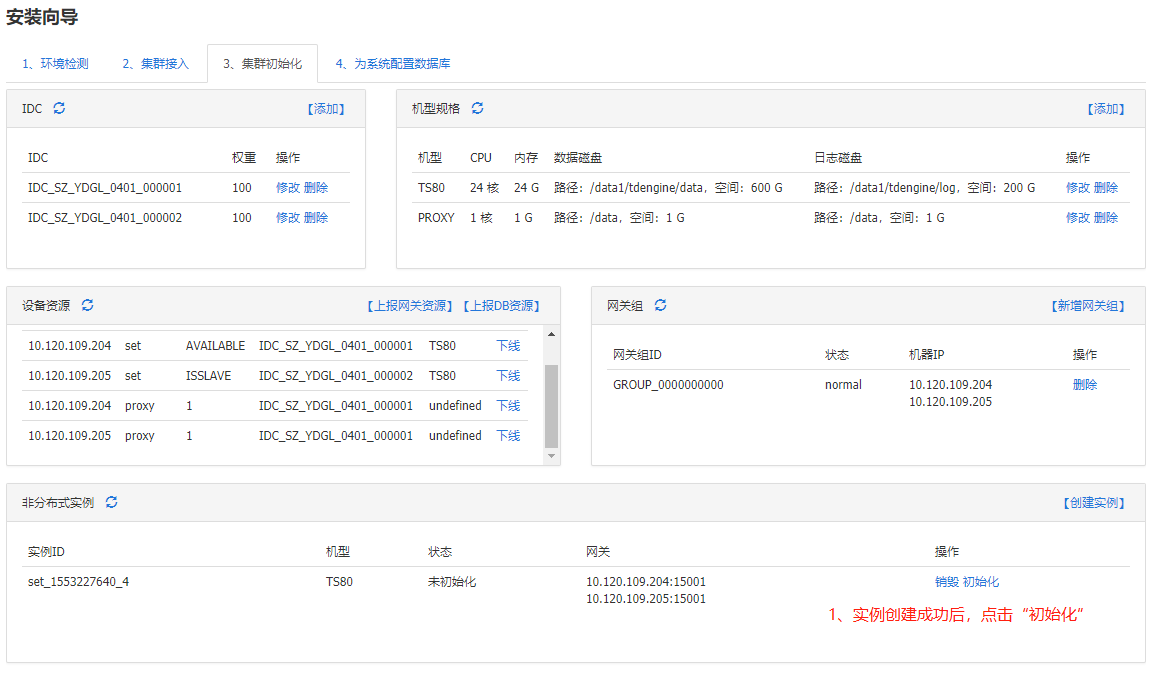This screenshot has width=1157, height=682.
Task: Click the 日志磁盘 column header
Action: point(837,157)
